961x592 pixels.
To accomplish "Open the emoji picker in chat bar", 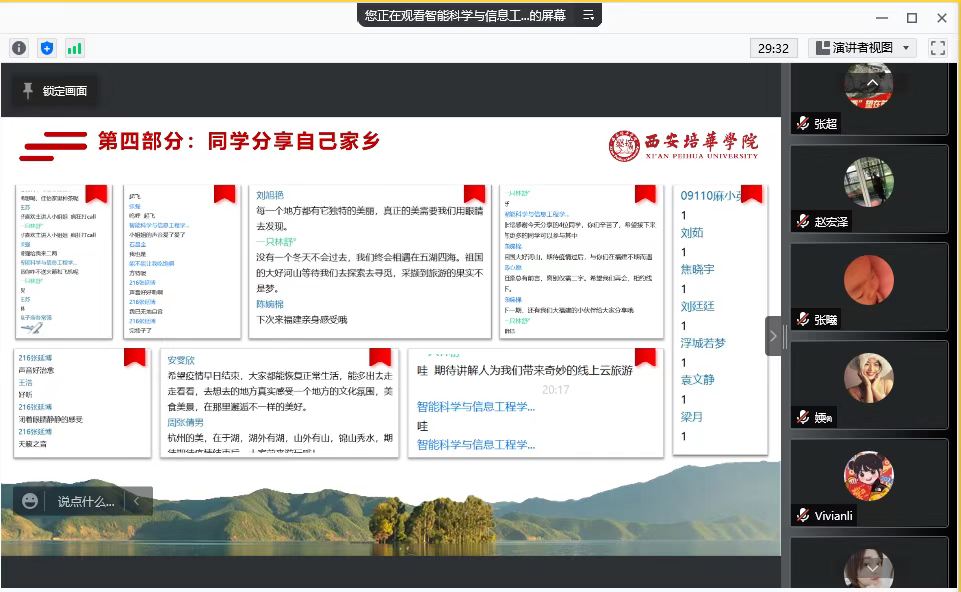I will (x=30, y=501).
